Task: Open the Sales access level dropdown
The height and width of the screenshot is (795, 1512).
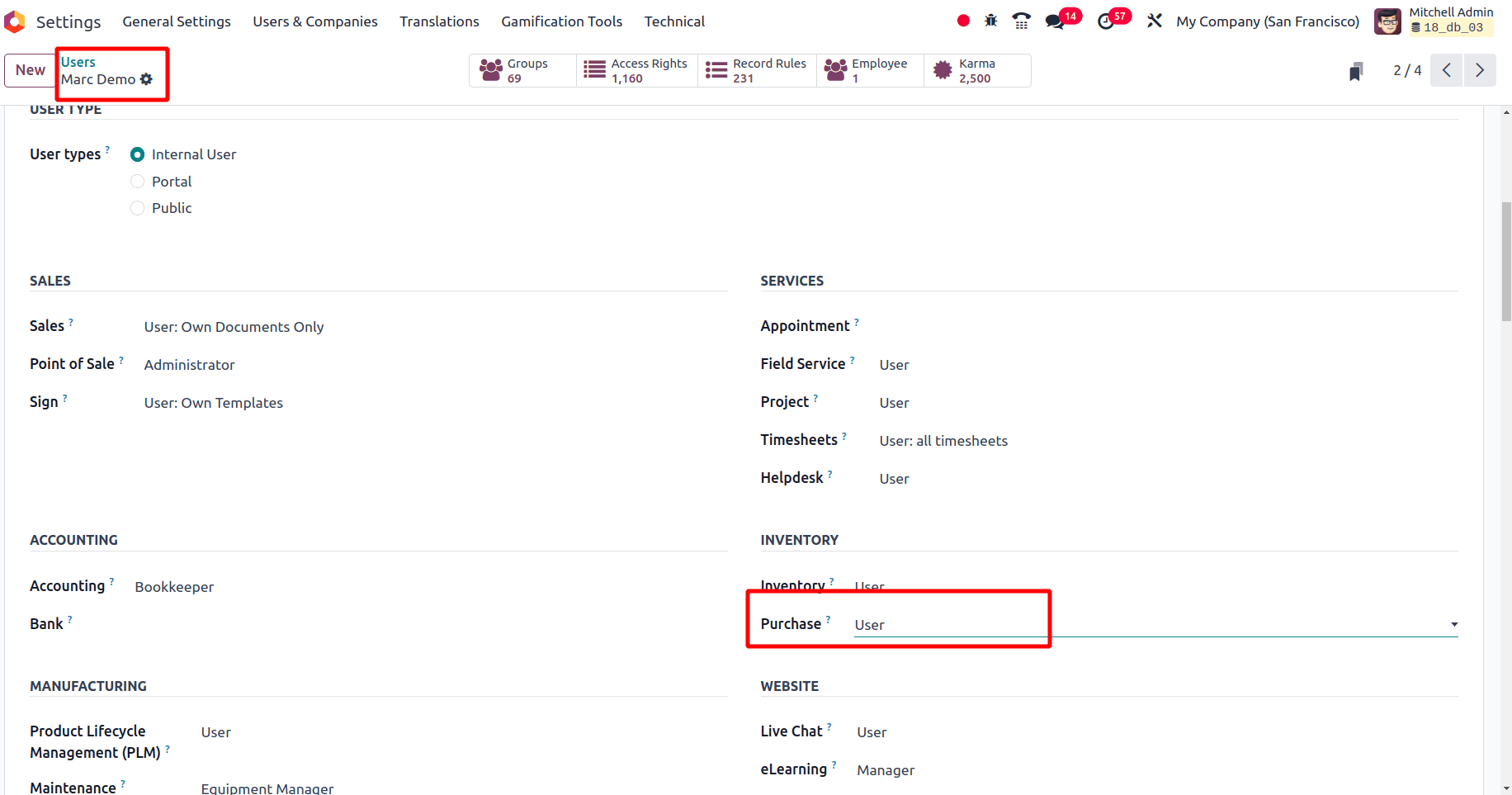Action: point(436,327)
